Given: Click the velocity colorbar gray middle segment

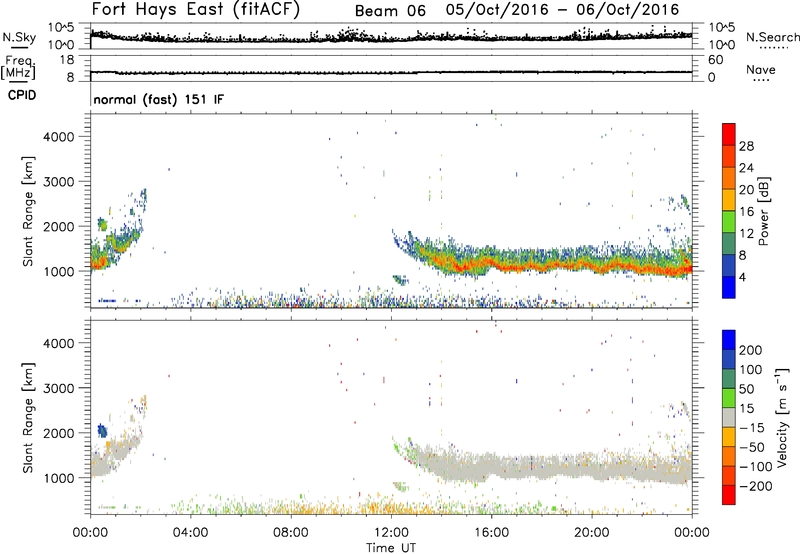Looking at the screenshot, I should (729, 417).
